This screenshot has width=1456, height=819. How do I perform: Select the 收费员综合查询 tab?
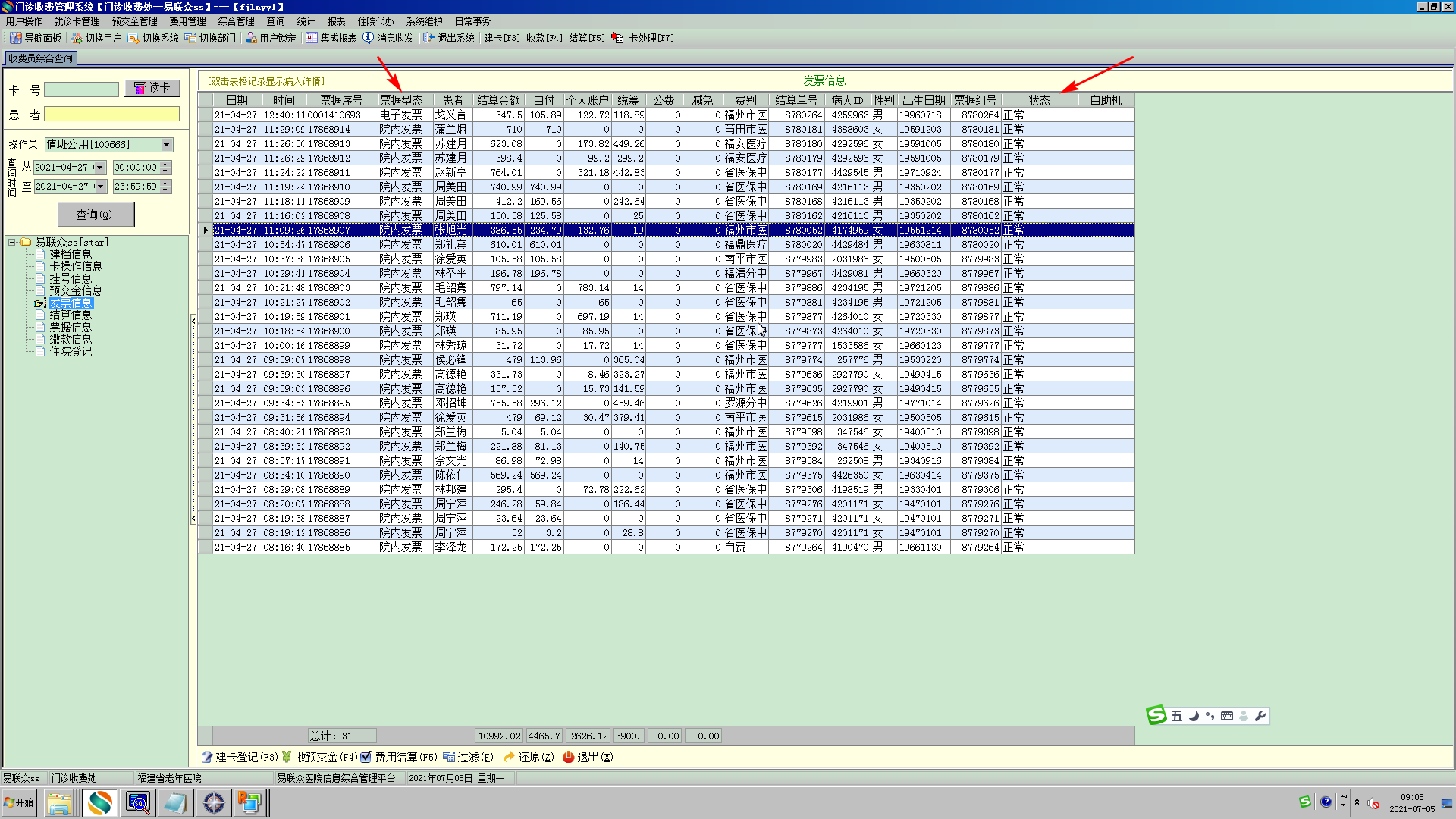[41, 58]
